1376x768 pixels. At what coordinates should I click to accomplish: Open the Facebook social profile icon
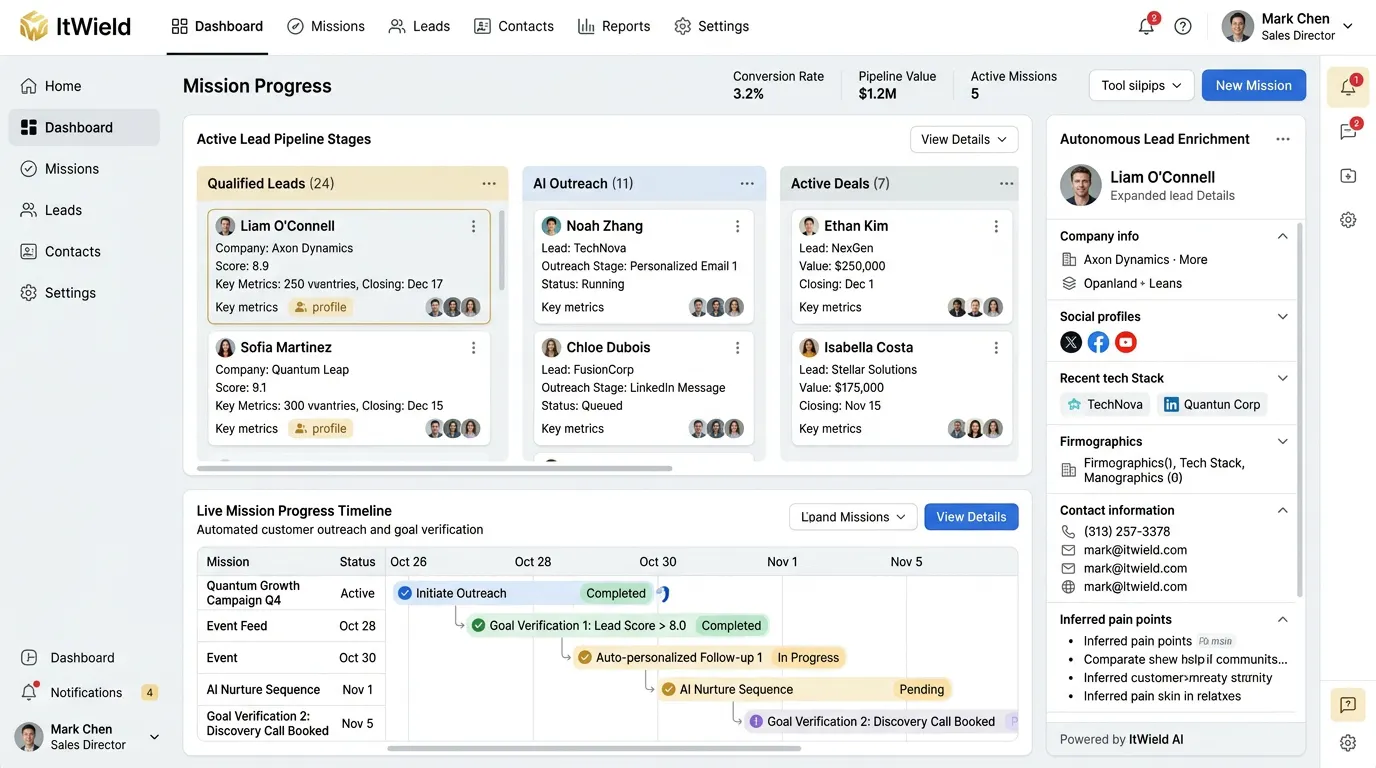1098,342
